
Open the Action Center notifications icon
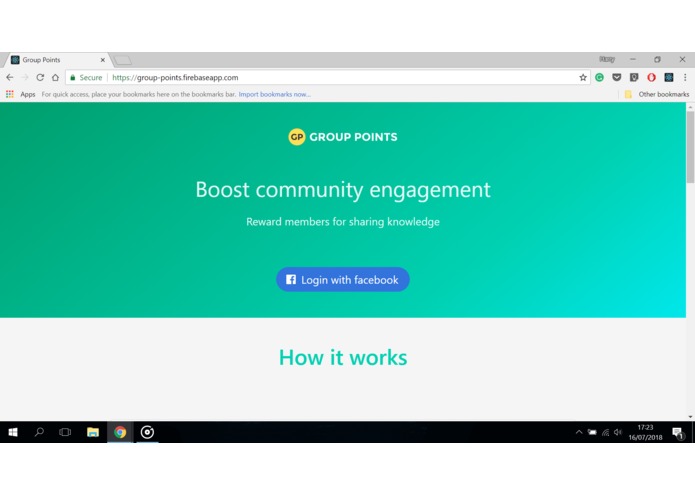coord(678,432)
